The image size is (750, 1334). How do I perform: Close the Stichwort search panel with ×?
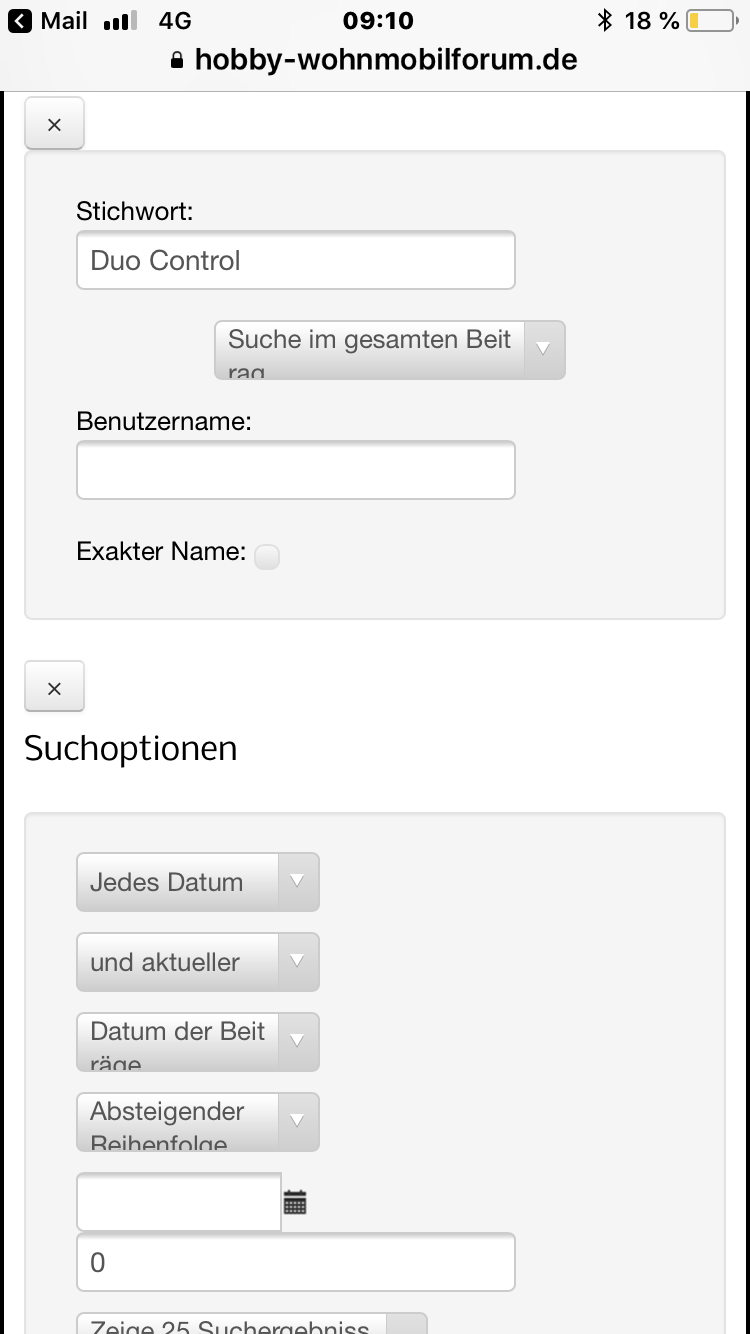(54, 124)
